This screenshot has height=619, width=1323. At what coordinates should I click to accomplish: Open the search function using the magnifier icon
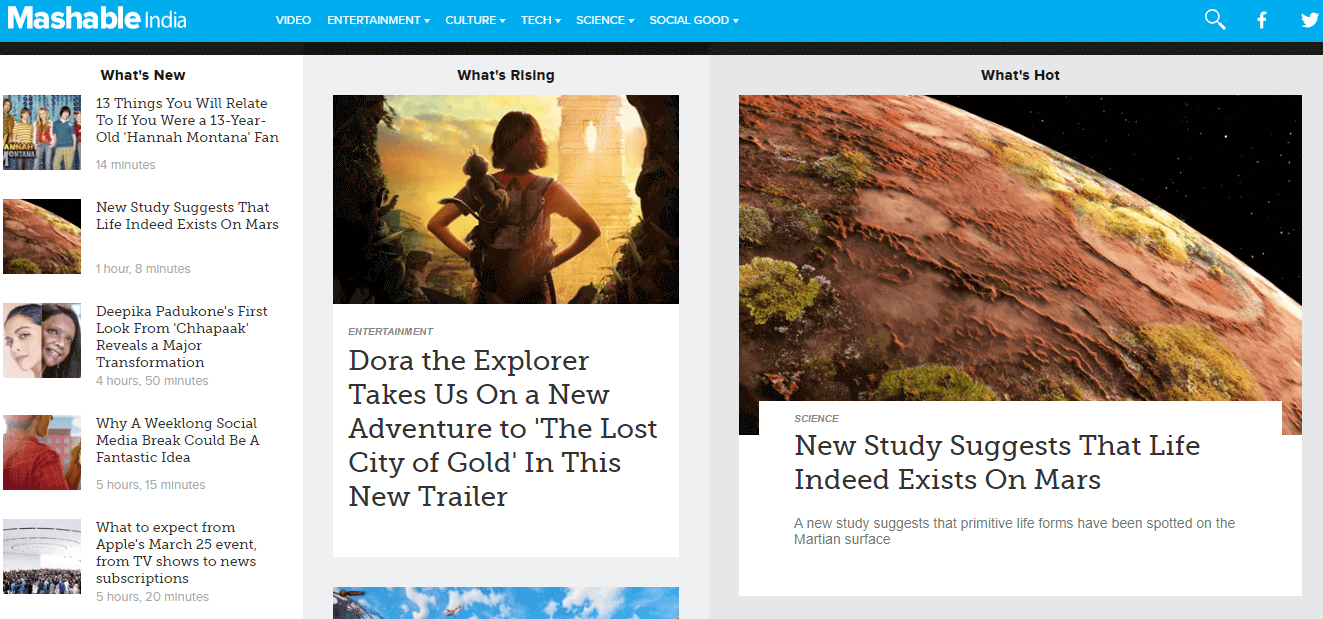pyautogui.click(x=1214, y=19)
